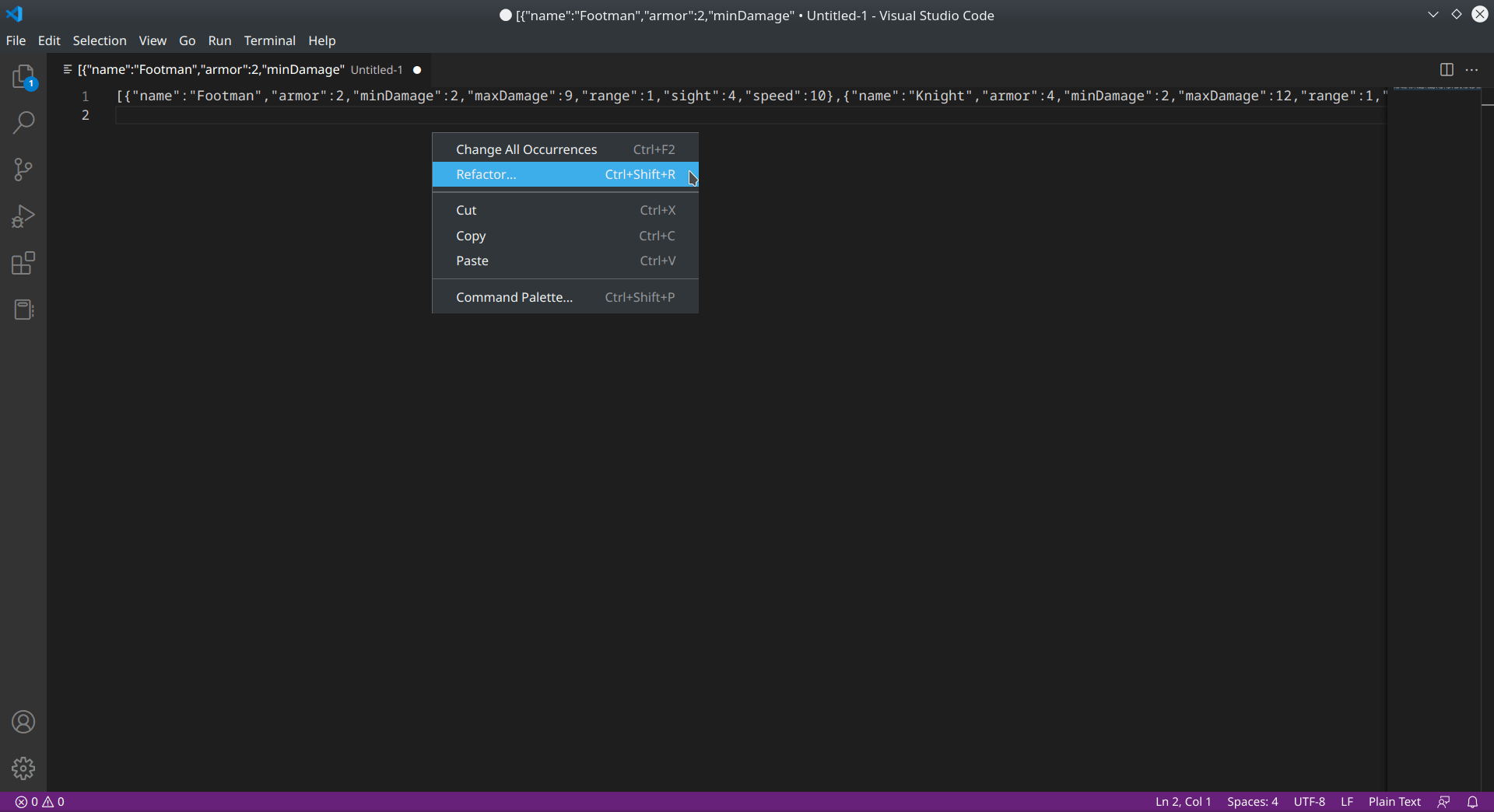Open the Extensions view
Screen dimensions: 1494x812
23,263
